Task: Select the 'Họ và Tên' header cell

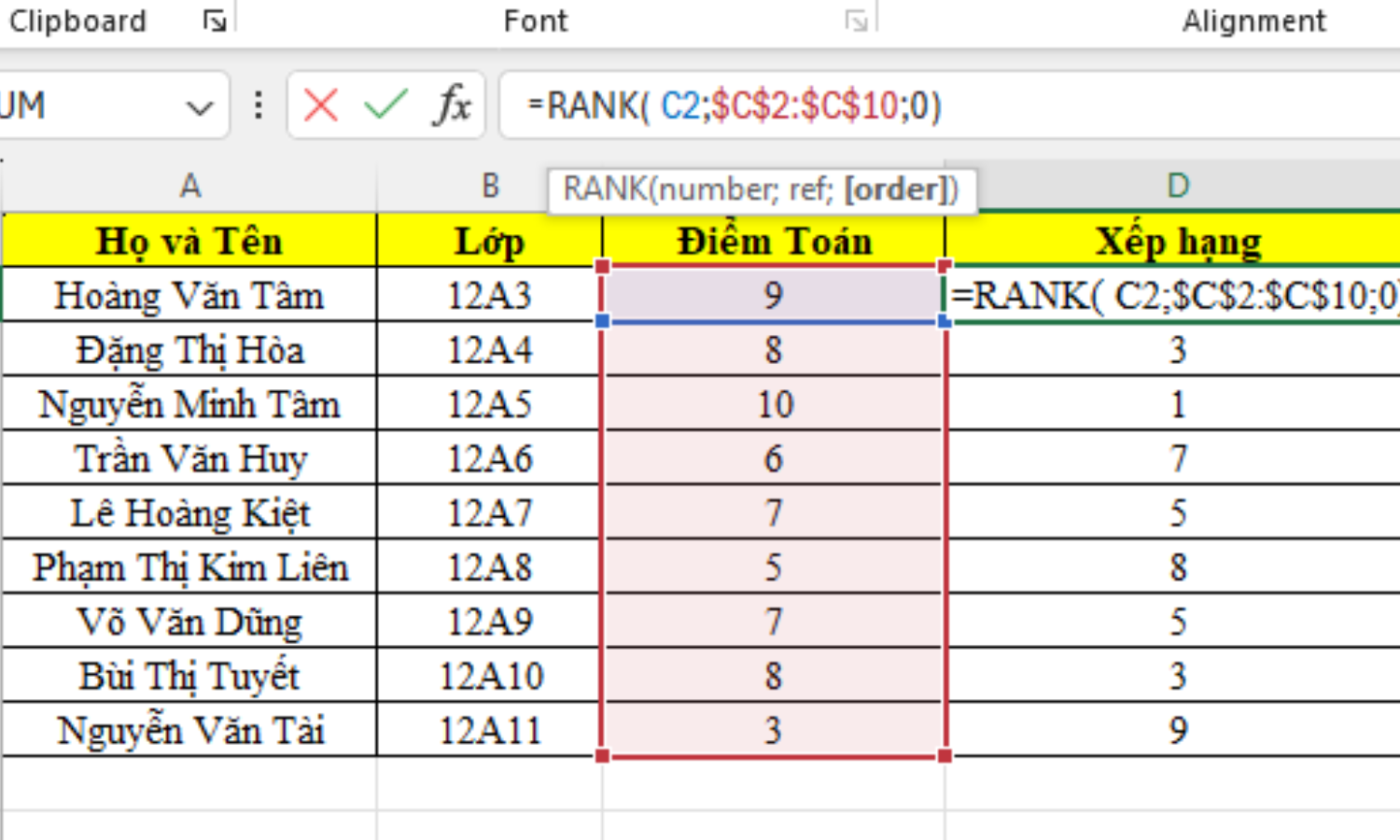Action: click(190, 241)
